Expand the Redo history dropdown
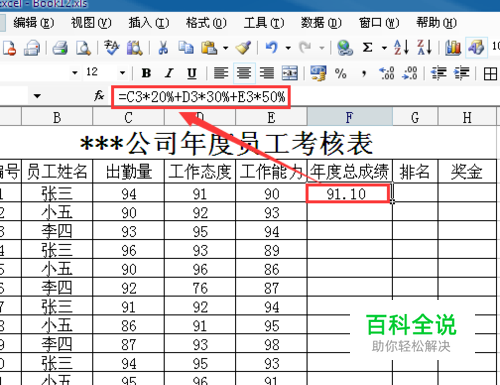The width and height of the screenshot is (500, 385). tap(322, 48)
